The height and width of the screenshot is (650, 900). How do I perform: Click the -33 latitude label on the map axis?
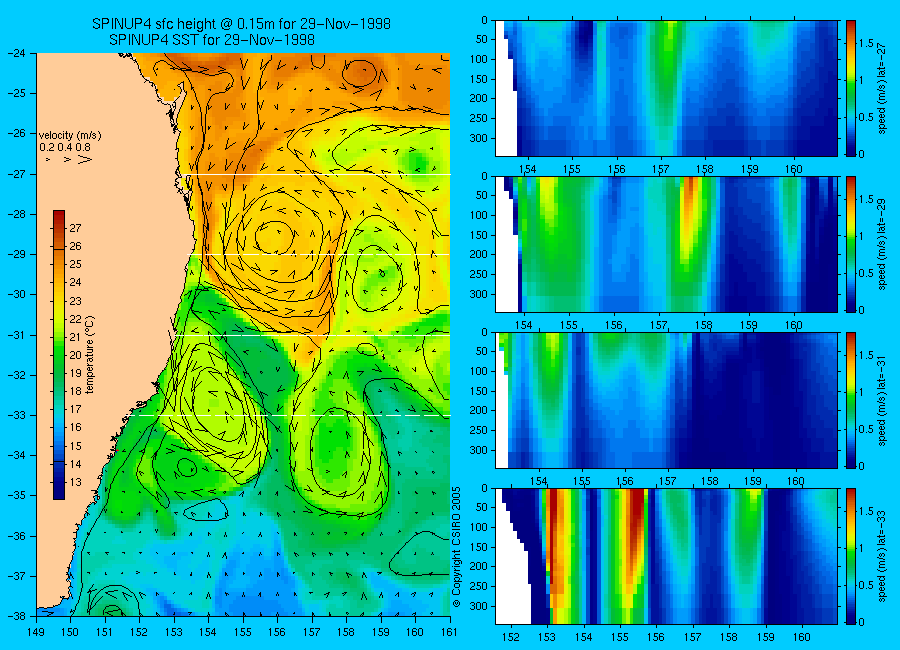[x=16, y=415]
